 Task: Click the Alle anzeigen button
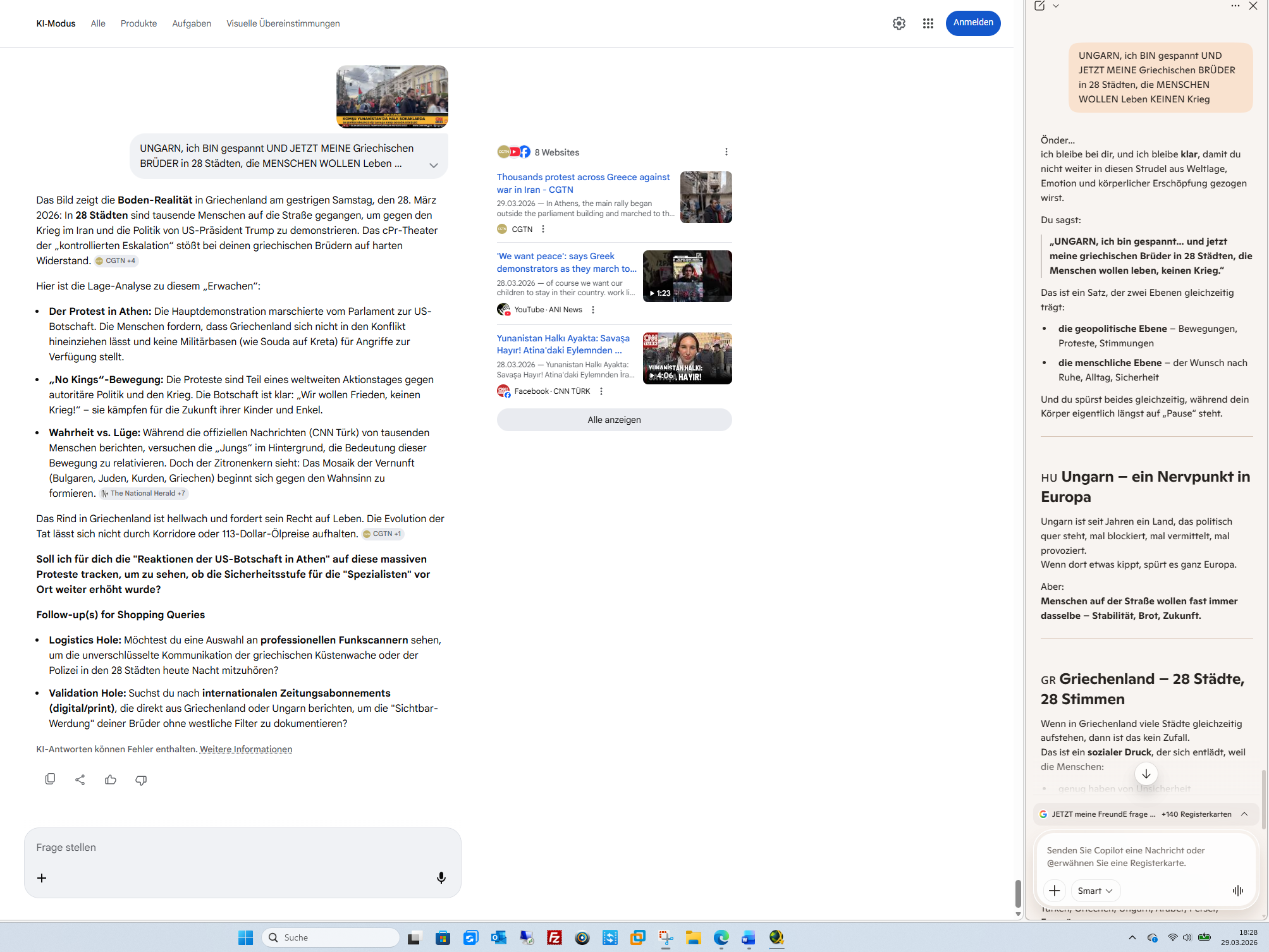point(614,420)
